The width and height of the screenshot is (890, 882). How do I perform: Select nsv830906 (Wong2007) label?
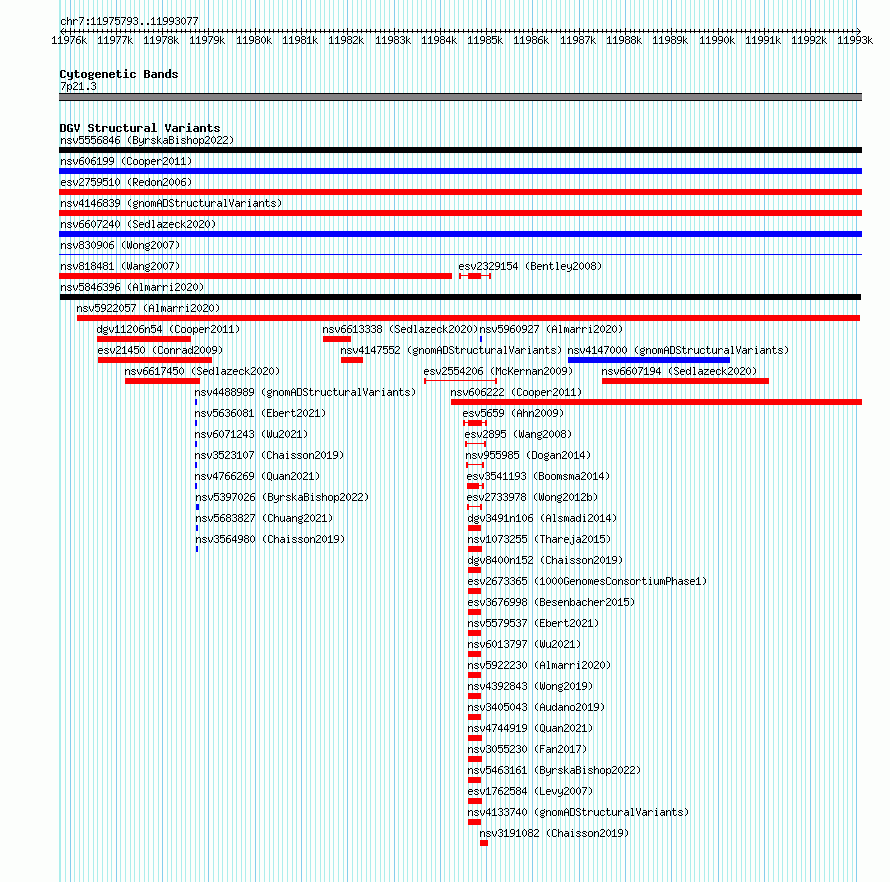point(120,245)
